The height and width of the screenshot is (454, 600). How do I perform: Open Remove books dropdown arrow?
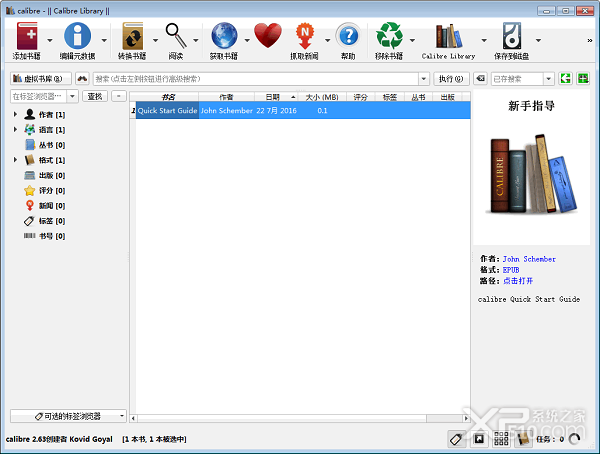pos(412,40)
